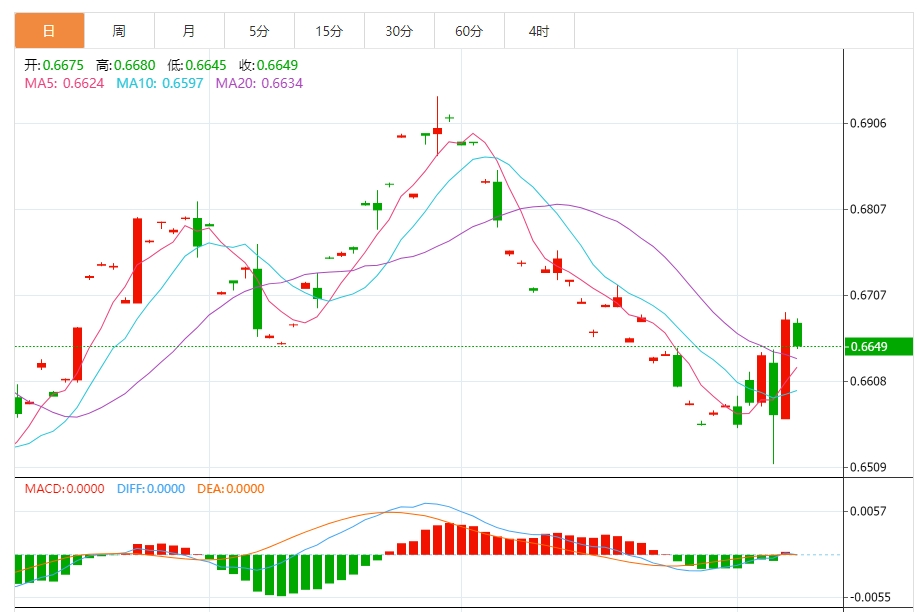
Task: Click the high price 高:0.6680
Action: click(x=126, y=65)
